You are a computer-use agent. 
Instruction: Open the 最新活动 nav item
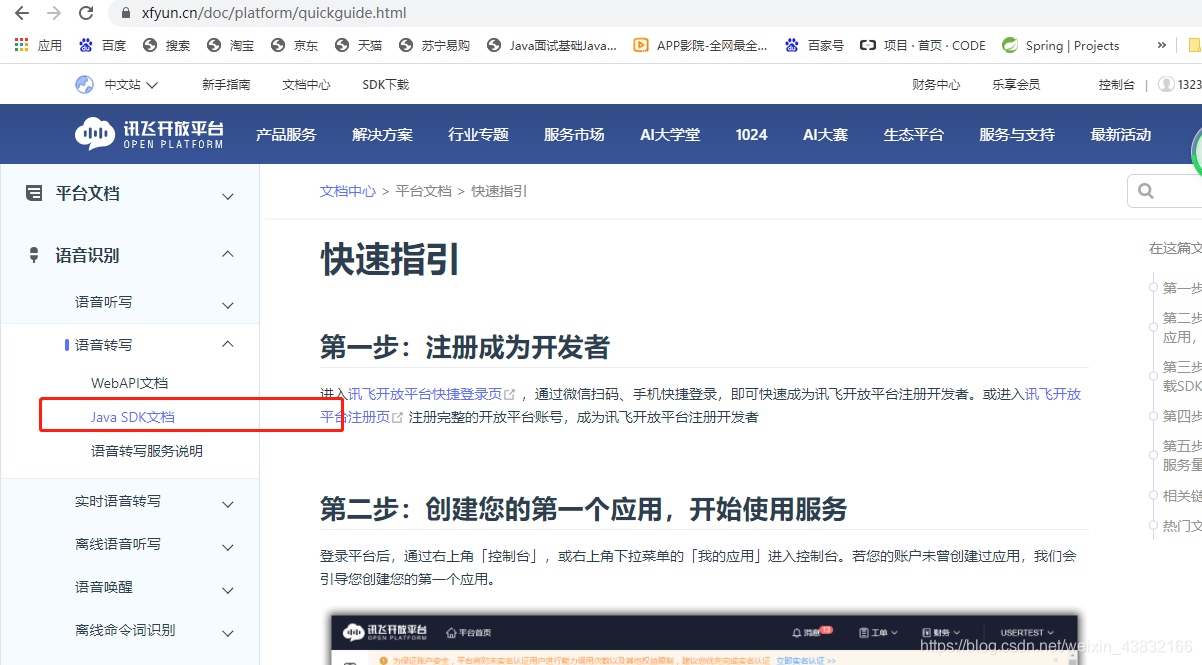1120,134
